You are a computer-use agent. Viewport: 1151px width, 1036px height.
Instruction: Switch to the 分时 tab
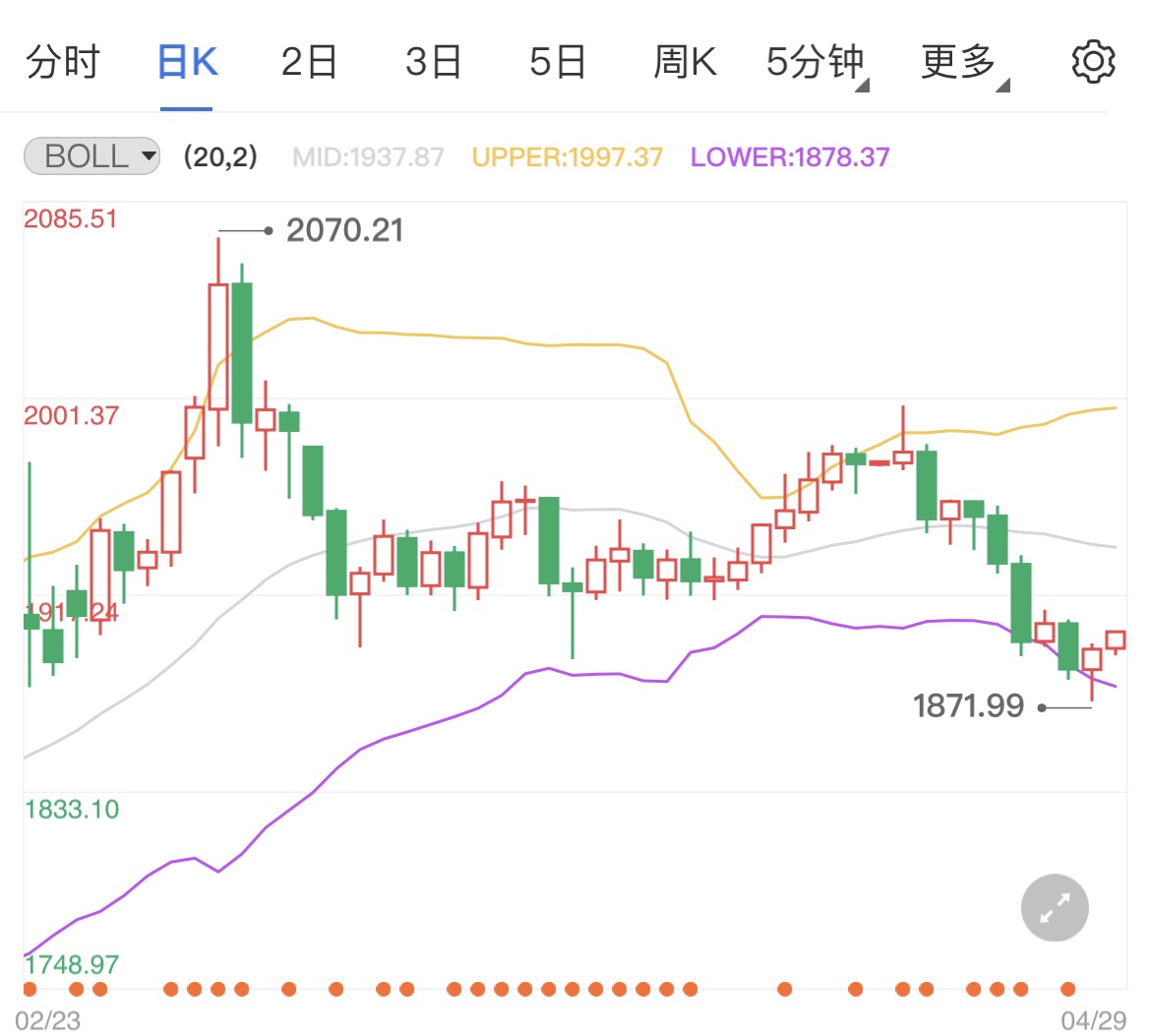[62, 62]
